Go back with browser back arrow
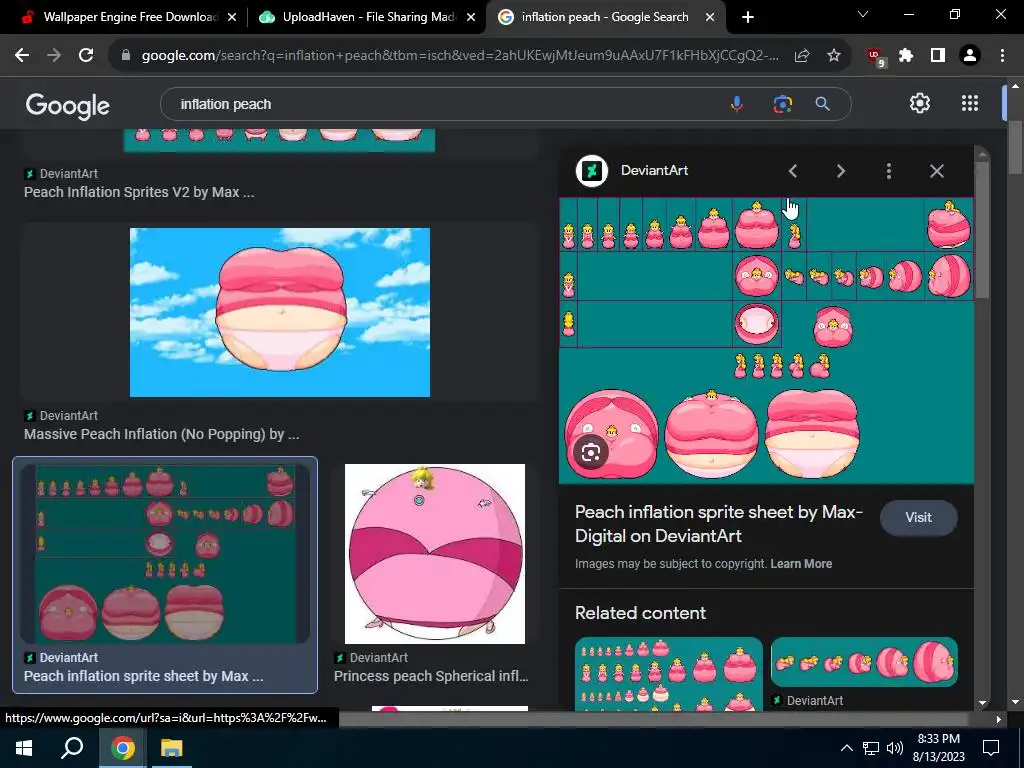The width and height of the screenshot is (1024, 768). [x=22, y=56]
